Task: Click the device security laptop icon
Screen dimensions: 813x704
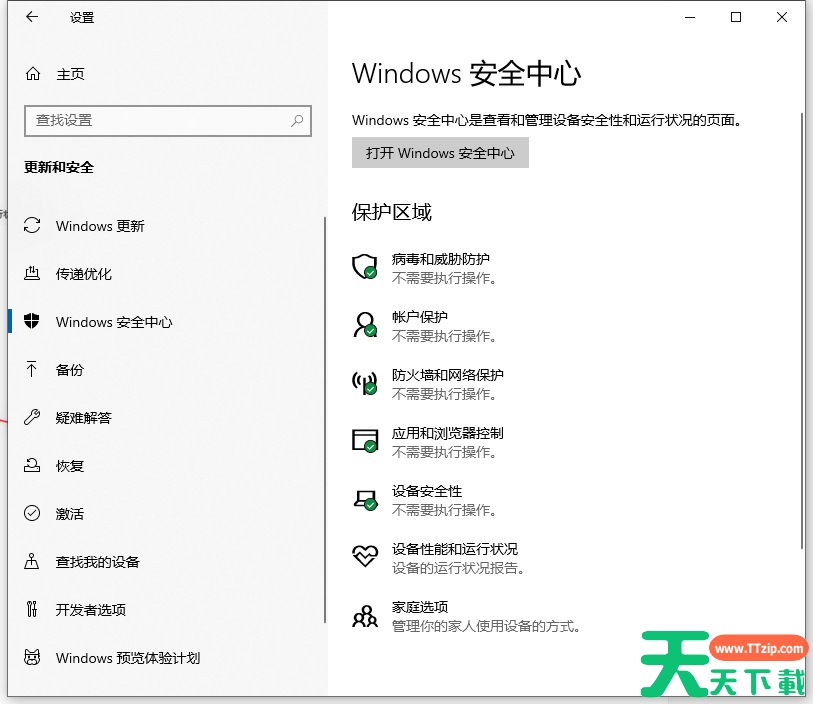Action: (364, 498)
